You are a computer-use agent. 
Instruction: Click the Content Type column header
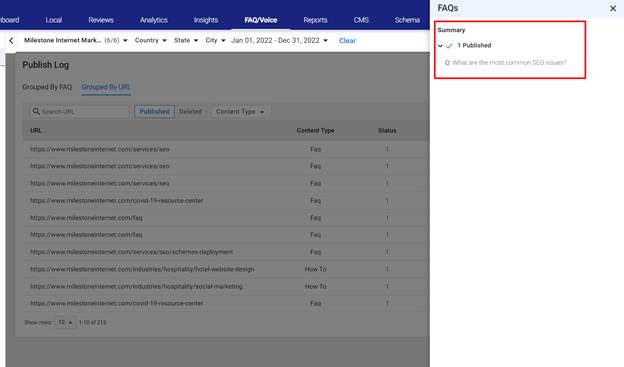[315, 131]
